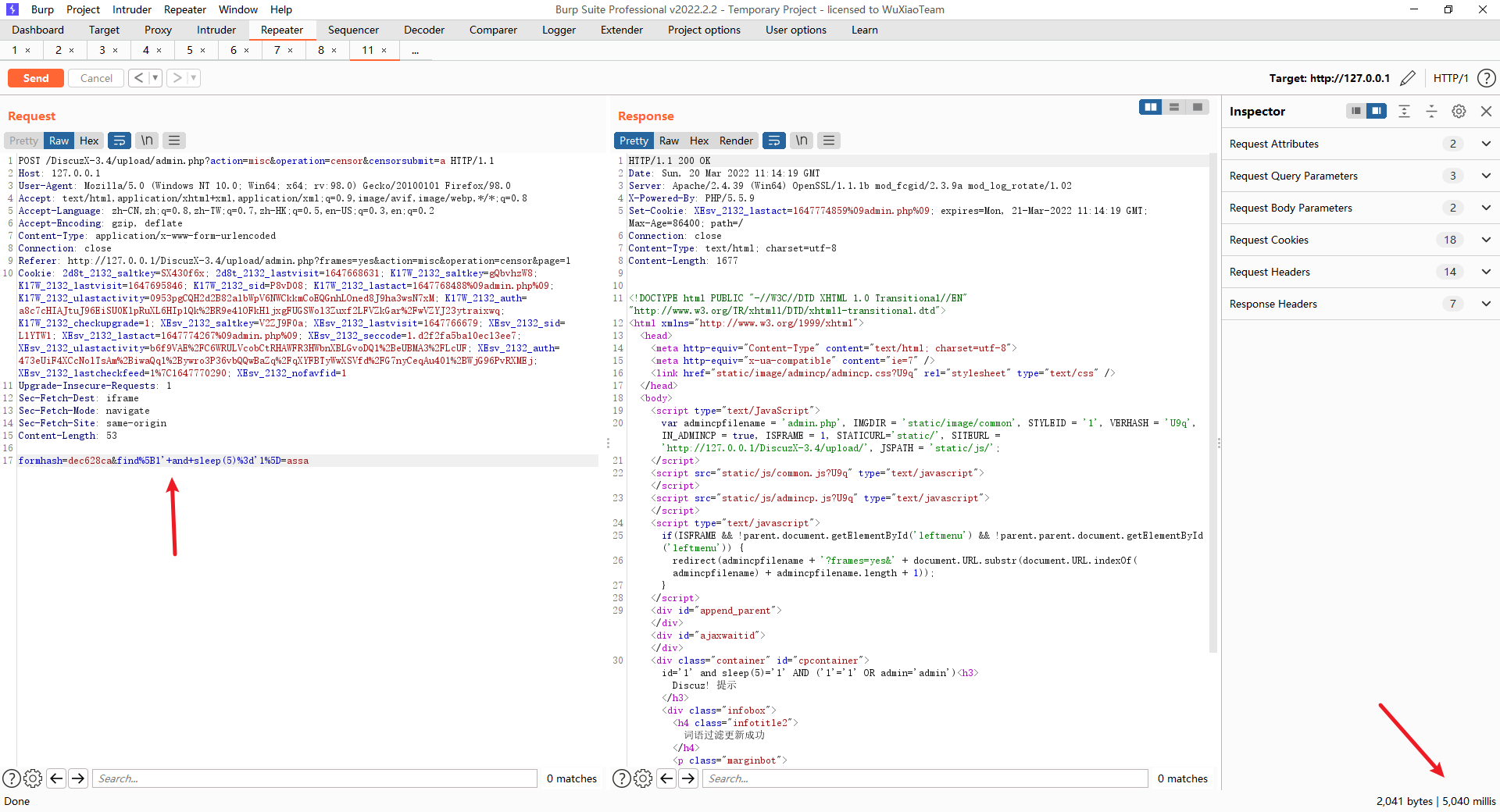Viewport: 1500px width, 812px height.
Task: Open the Response pane hamburger menu
Action: (x=829, y=141)
